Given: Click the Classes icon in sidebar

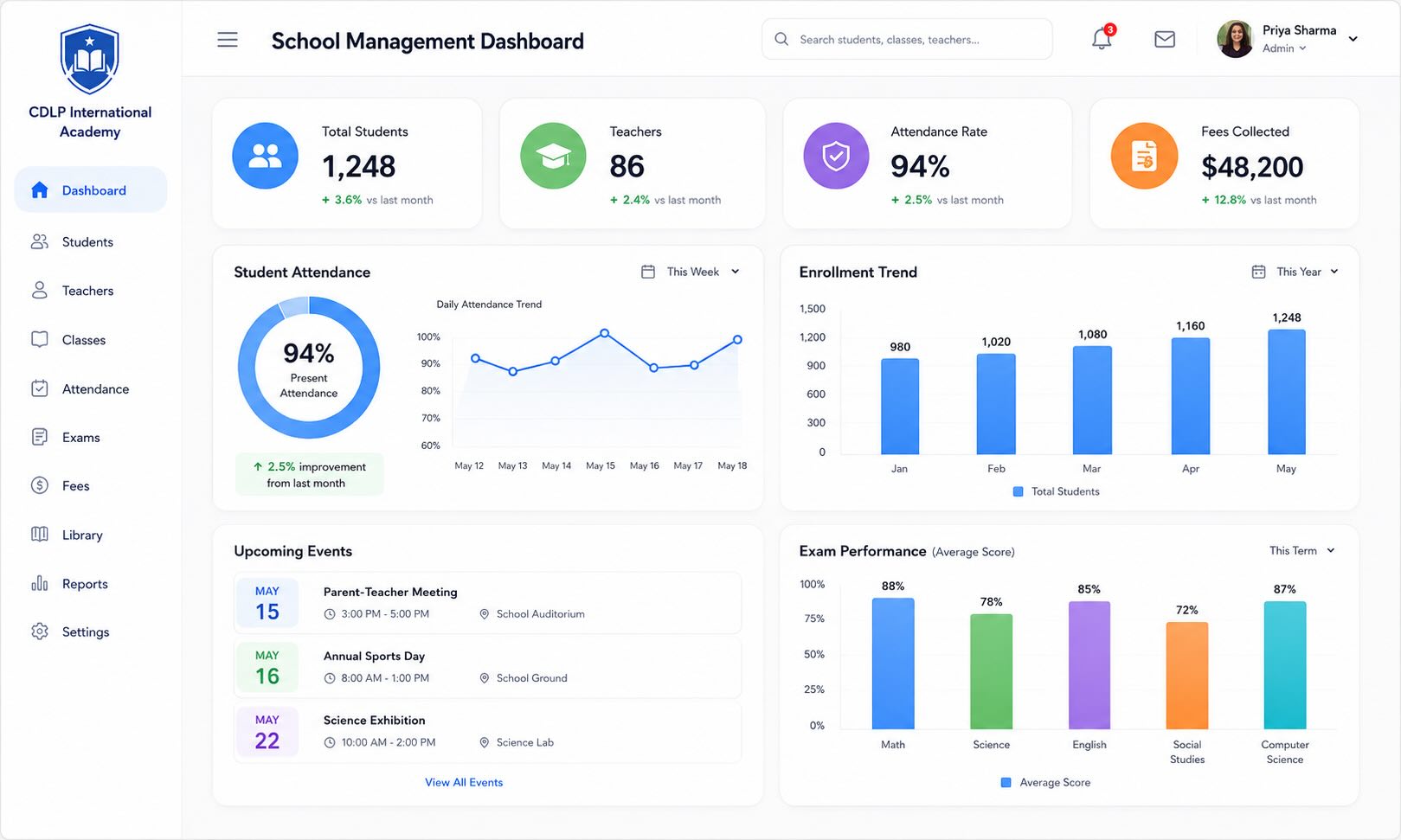Looking at the screenshot, I should 40,339.
